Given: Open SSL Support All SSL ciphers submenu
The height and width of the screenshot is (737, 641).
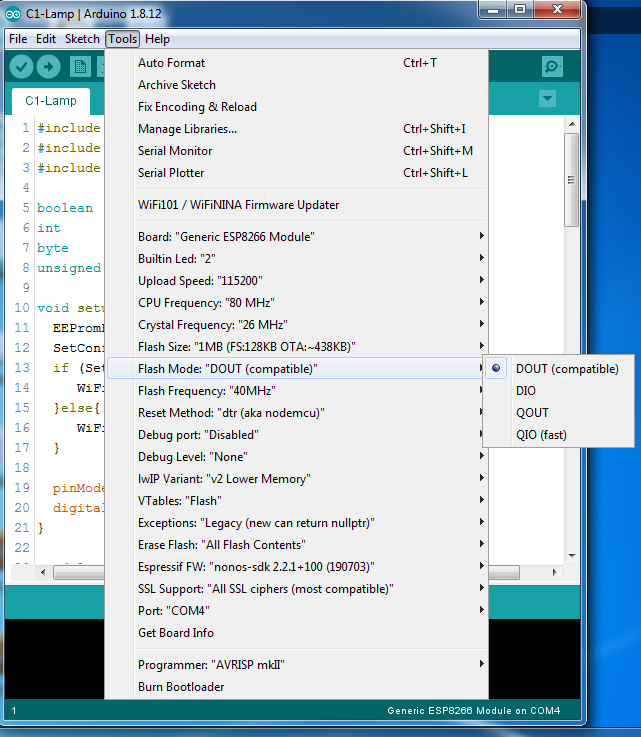Looking at the screenshot, I should (x=297, y=589).
